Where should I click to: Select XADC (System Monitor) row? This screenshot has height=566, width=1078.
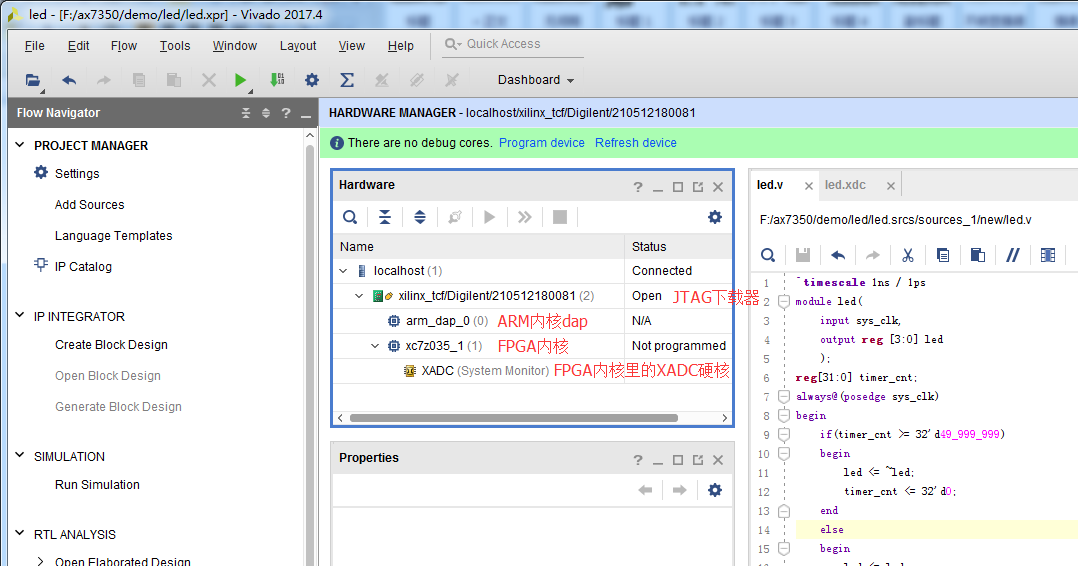[533, 371]
